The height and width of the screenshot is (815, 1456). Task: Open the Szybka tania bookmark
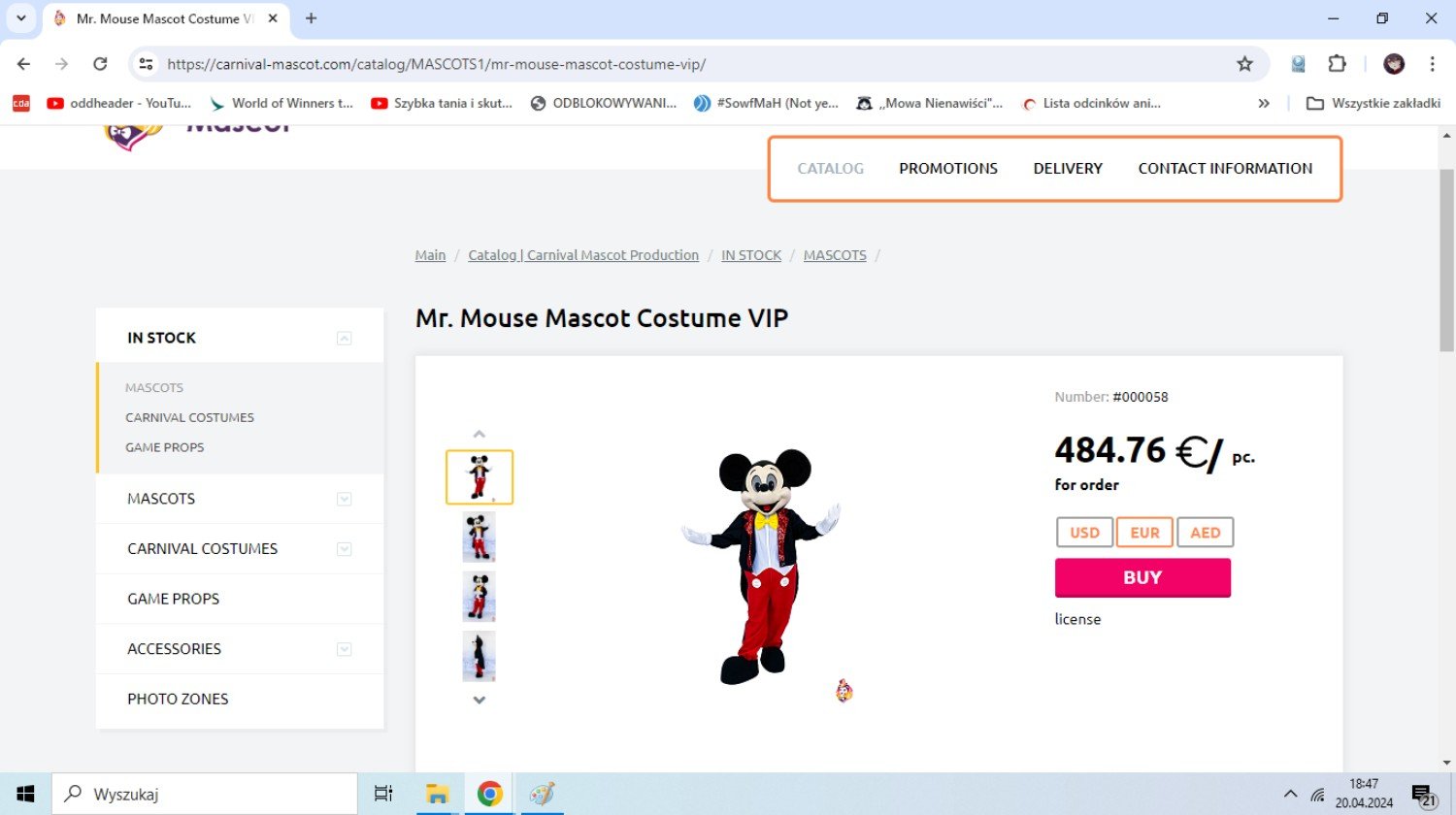point(443,103)
